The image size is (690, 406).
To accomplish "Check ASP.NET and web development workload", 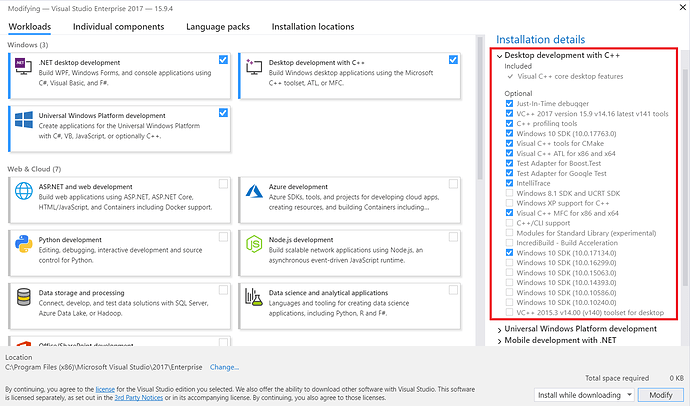I will tap(223, 184).
